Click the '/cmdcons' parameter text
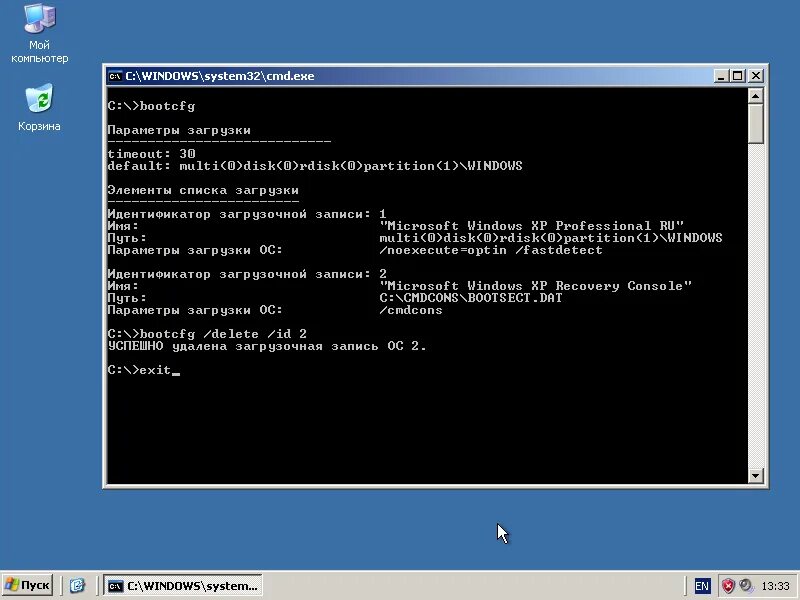 tap(411, 310)
